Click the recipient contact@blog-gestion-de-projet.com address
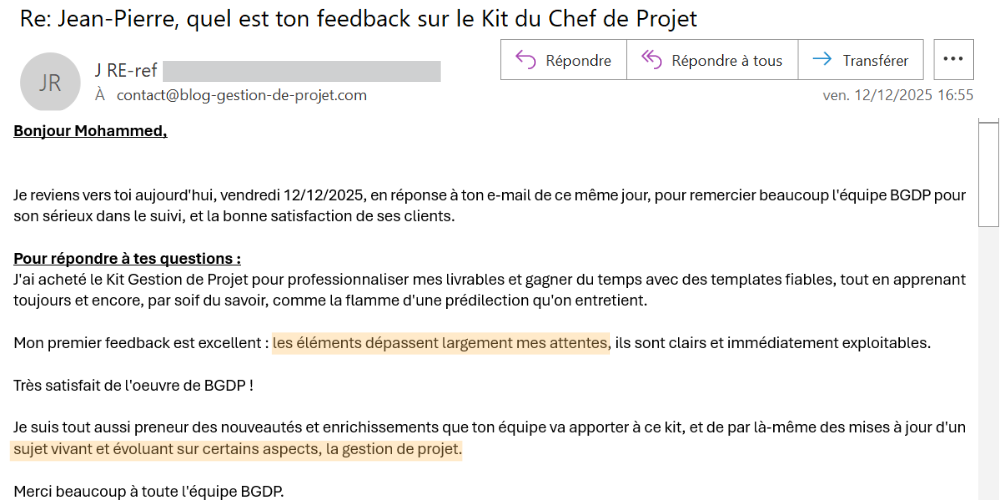Screen dimensions: 1000x500 pyautogui.click(x=241, y=95)
